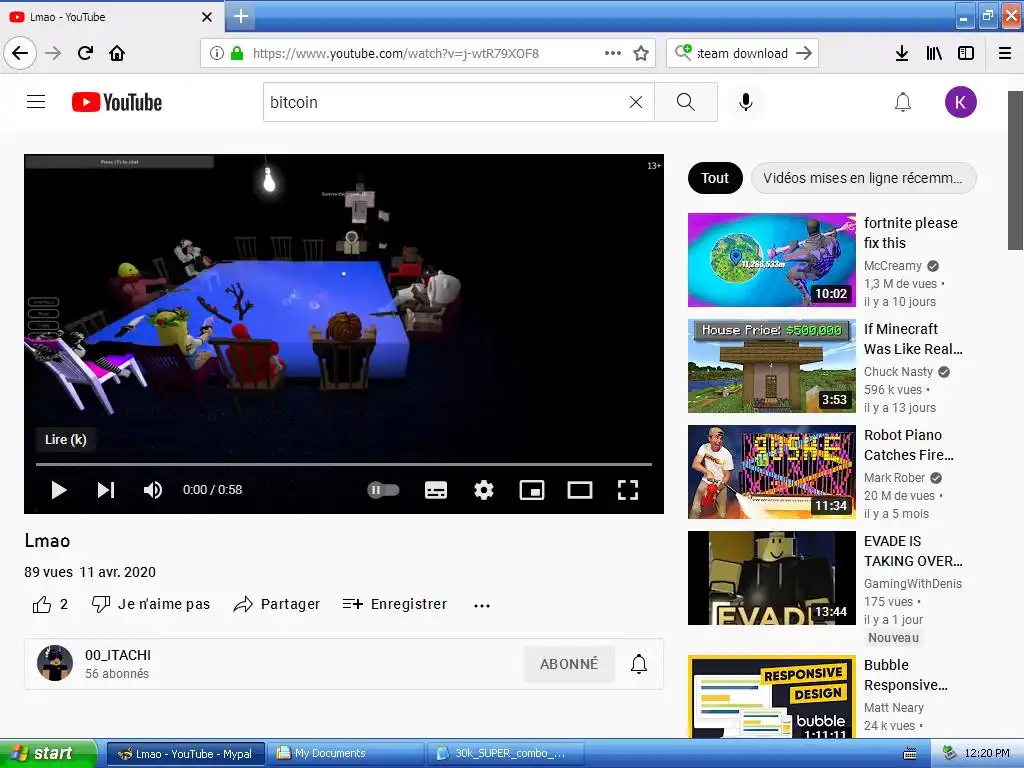Screen dimensions: 1024x768
Task: Open 'If Minecraft Was Like Real' title
Action: click(913, 339)
